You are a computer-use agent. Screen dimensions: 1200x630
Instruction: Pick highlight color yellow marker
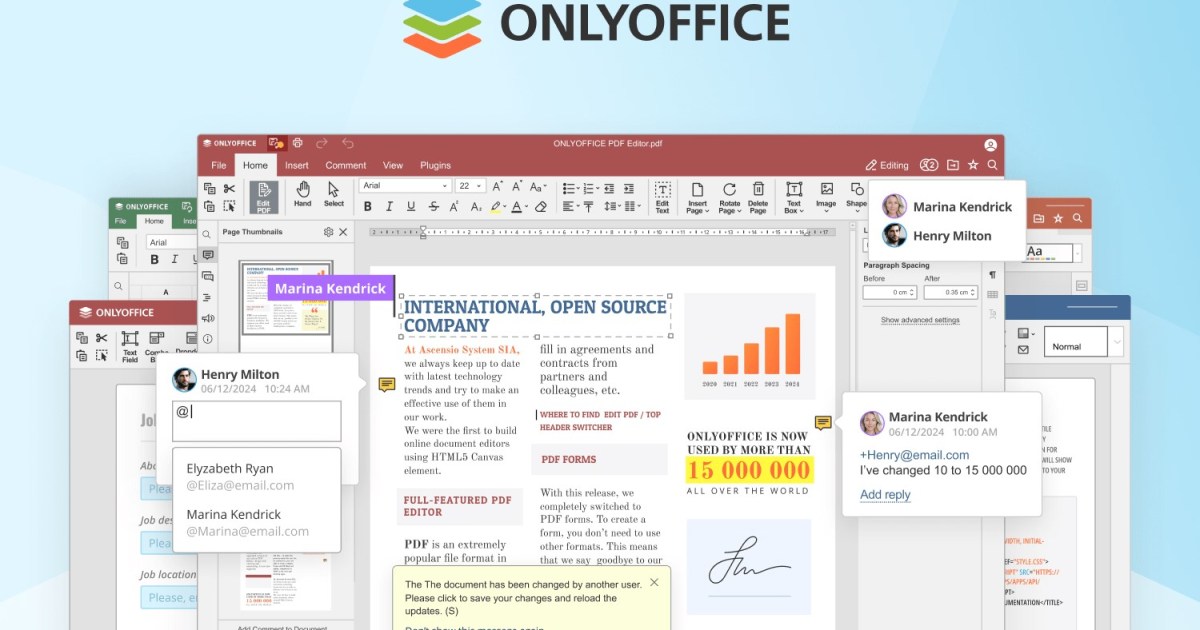click(495, 207)
